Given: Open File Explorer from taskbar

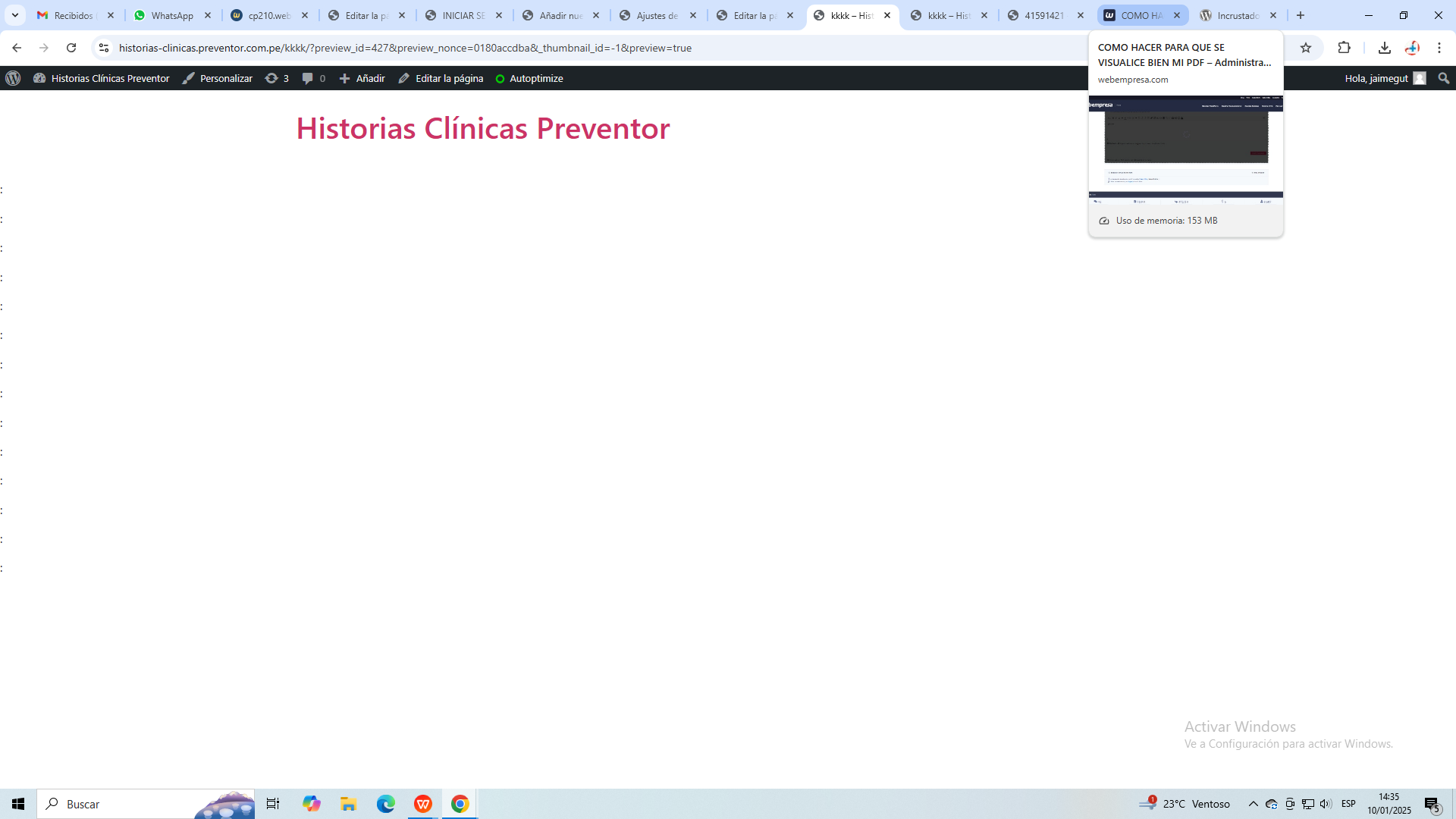Looking at the screenshot, I should click(x=349, y=804).
